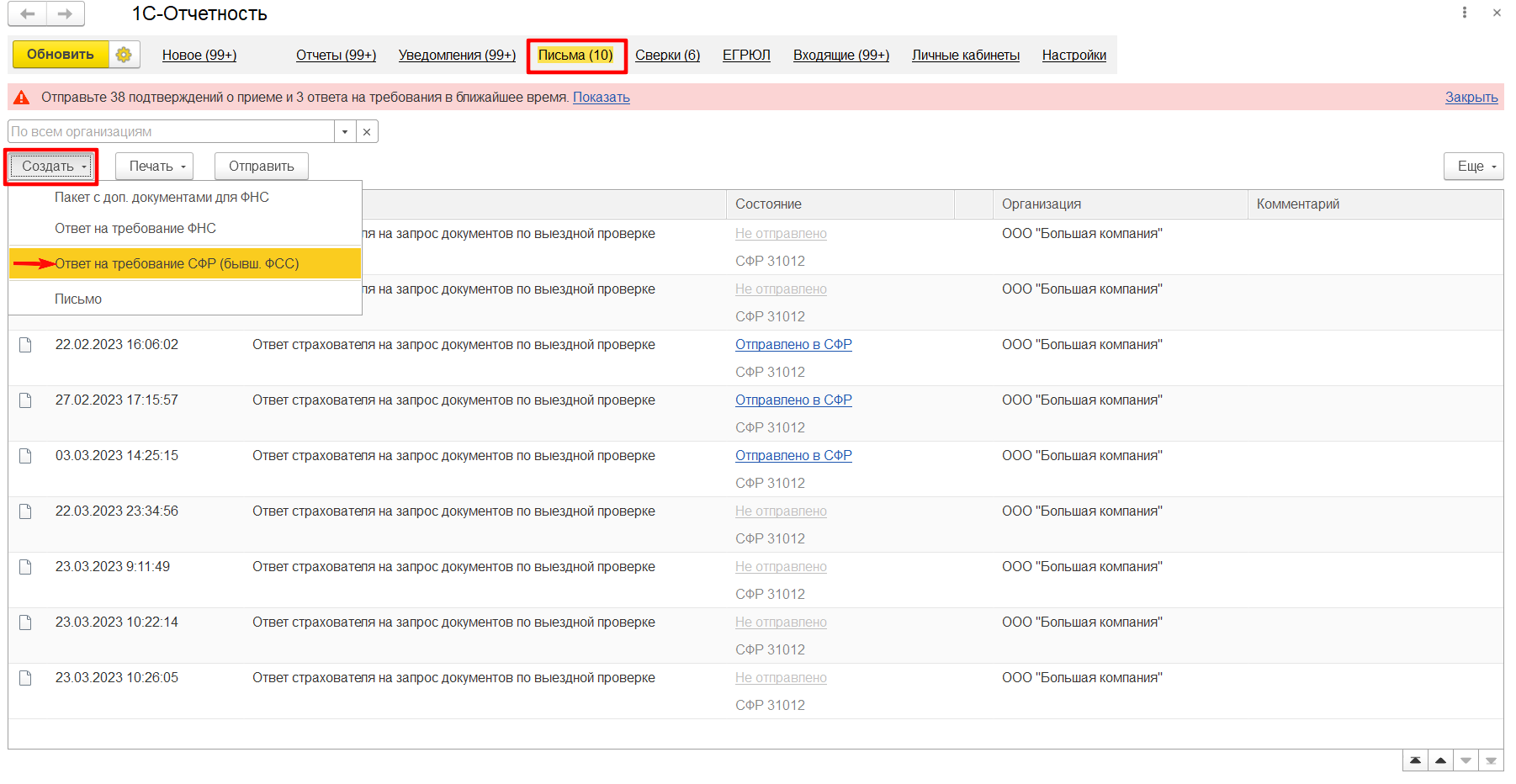The image size is (1516, 784).
Task: Move up one row with arrow
Action: point(1440,760)
